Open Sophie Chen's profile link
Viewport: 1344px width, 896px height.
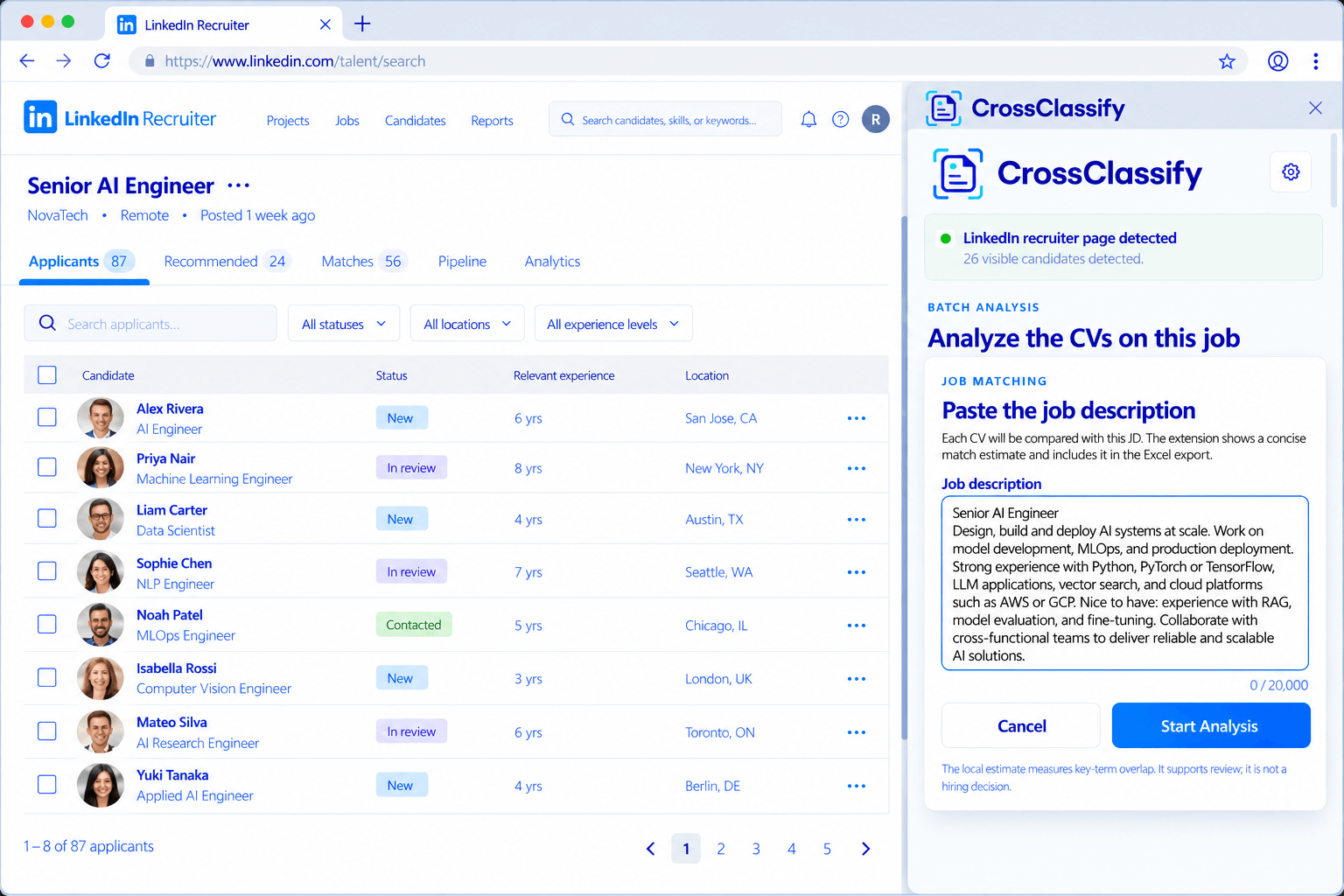pyautogui.click(x=174, y=563)
